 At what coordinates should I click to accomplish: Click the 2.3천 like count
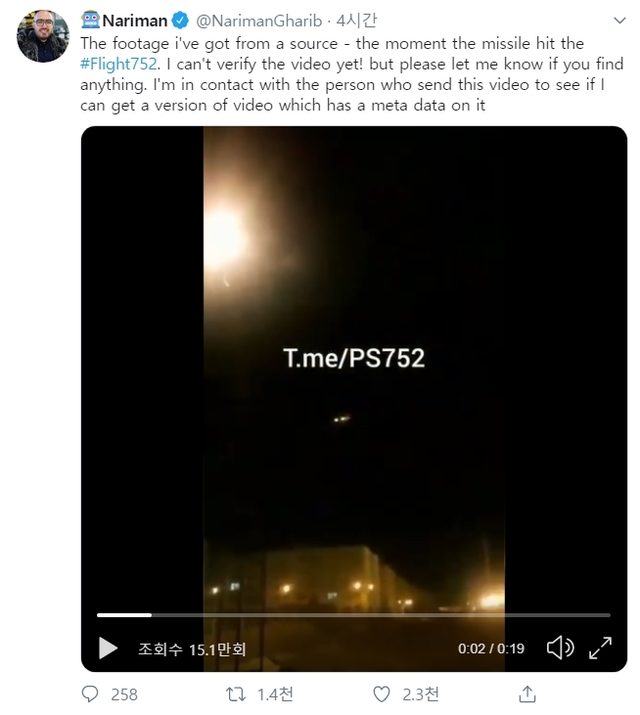420,694
